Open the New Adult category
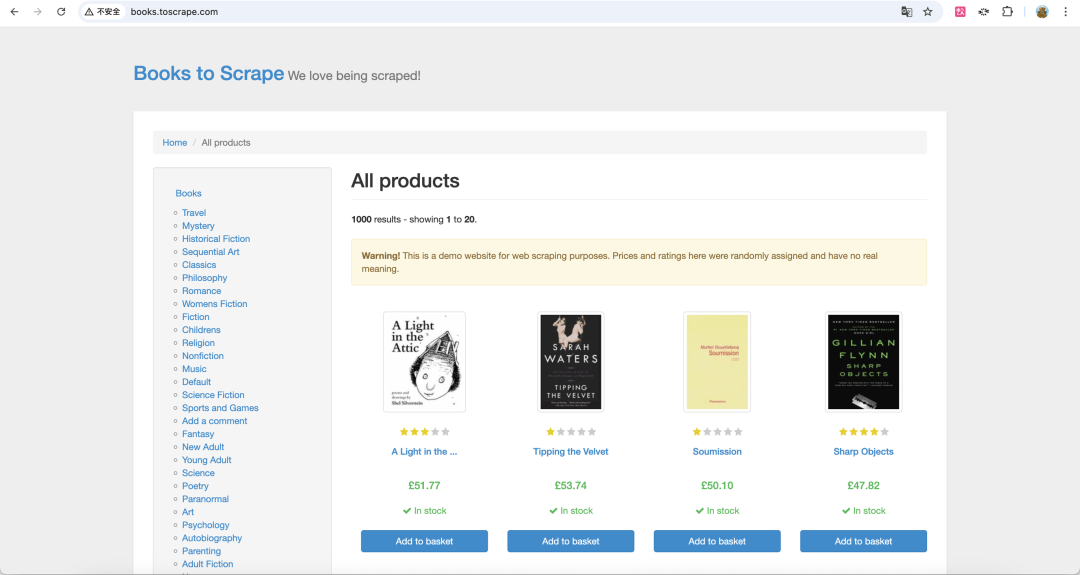The width and height of the screenshot is (1080, 575). [203, 447]
